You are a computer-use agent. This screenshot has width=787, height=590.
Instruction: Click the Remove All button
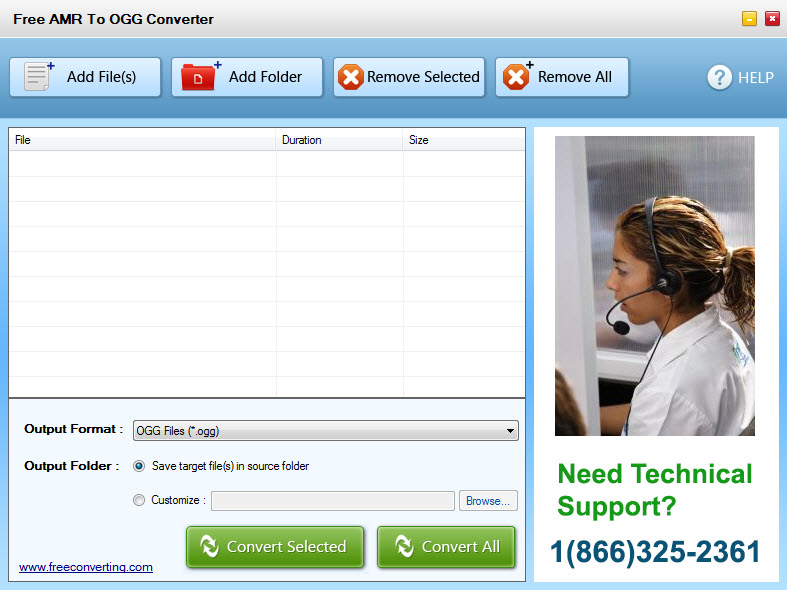tap(562, 77)
